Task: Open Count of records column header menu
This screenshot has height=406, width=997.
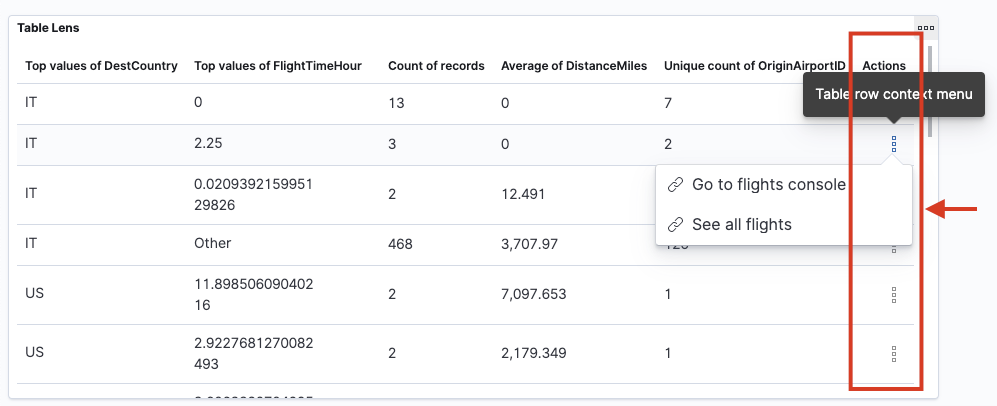Action: [x=436, y=66]
